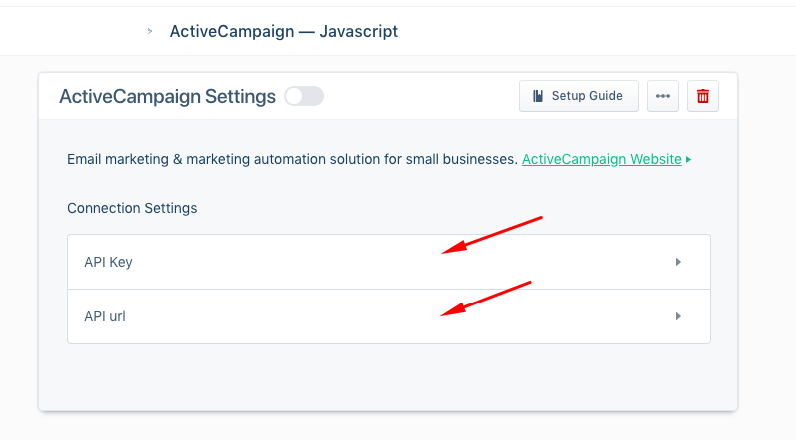Screen dimensions: 796x440
Task: Open the Setup Guide
Action: coord(578,96)
